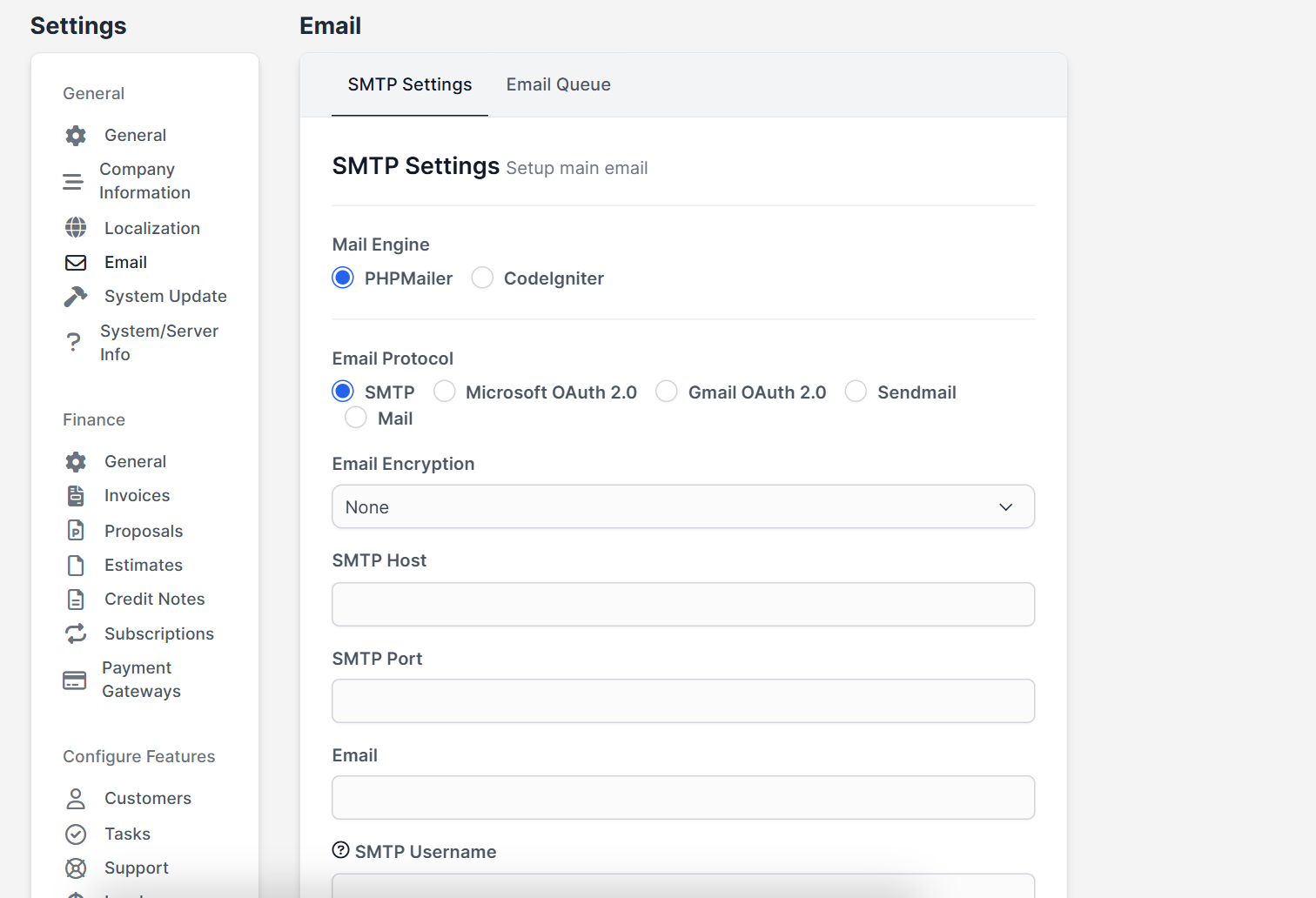Click the Subscriptions repeat arrows icon
This screenshot has height=898, width=1316.
76,633
